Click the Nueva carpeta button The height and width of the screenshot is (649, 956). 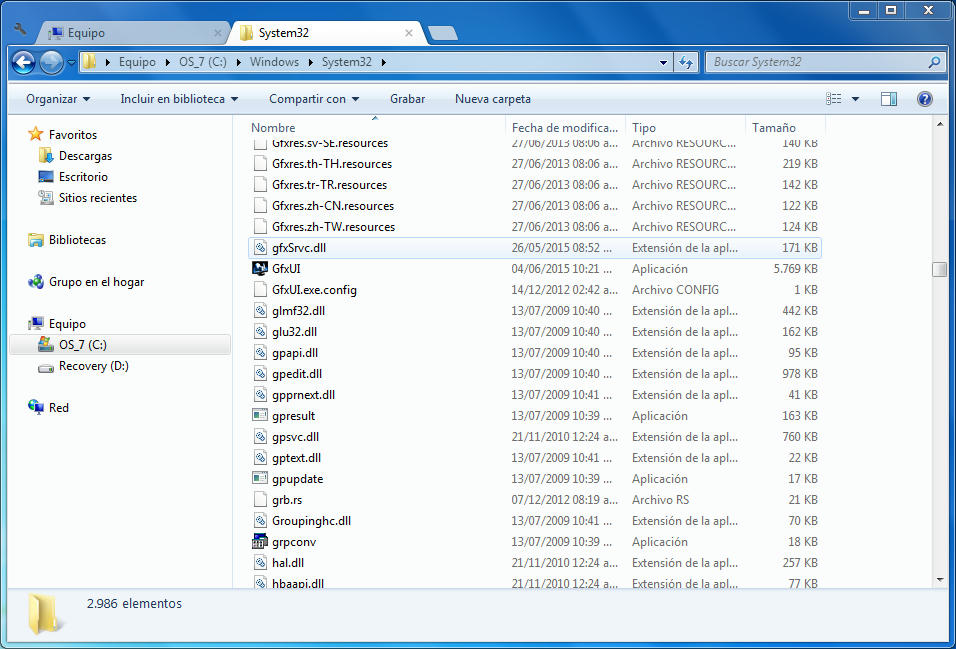tap(493, 99)
